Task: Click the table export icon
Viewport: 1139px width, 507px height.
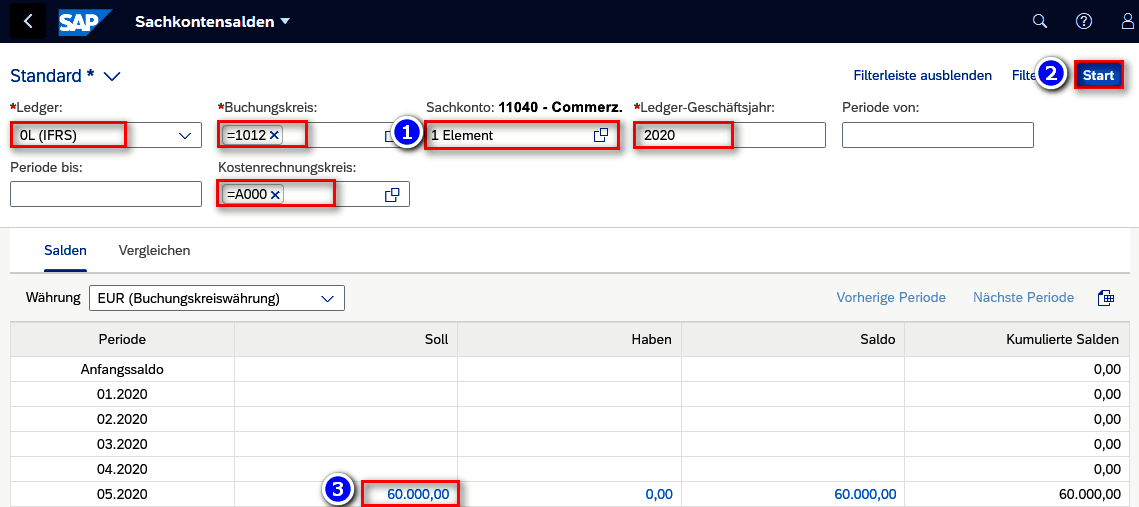Action: 1105,298
